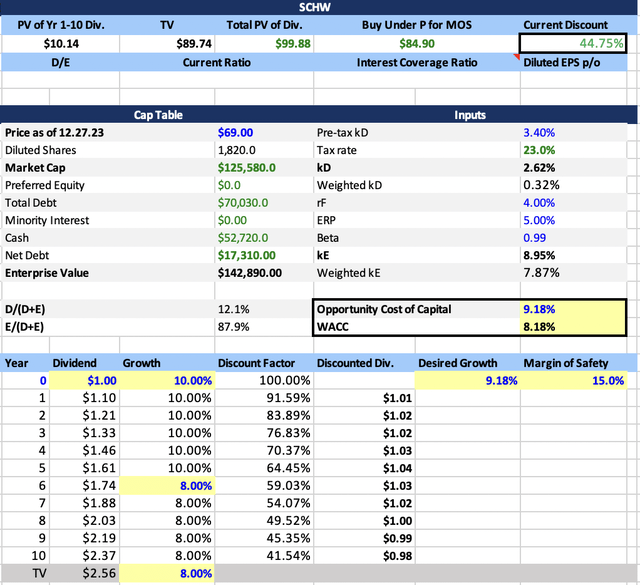The width and height of the screenshot is (640, 585).
Task: Click the Year 1 discount factor 91.59%
Action: tap(264, 398)
